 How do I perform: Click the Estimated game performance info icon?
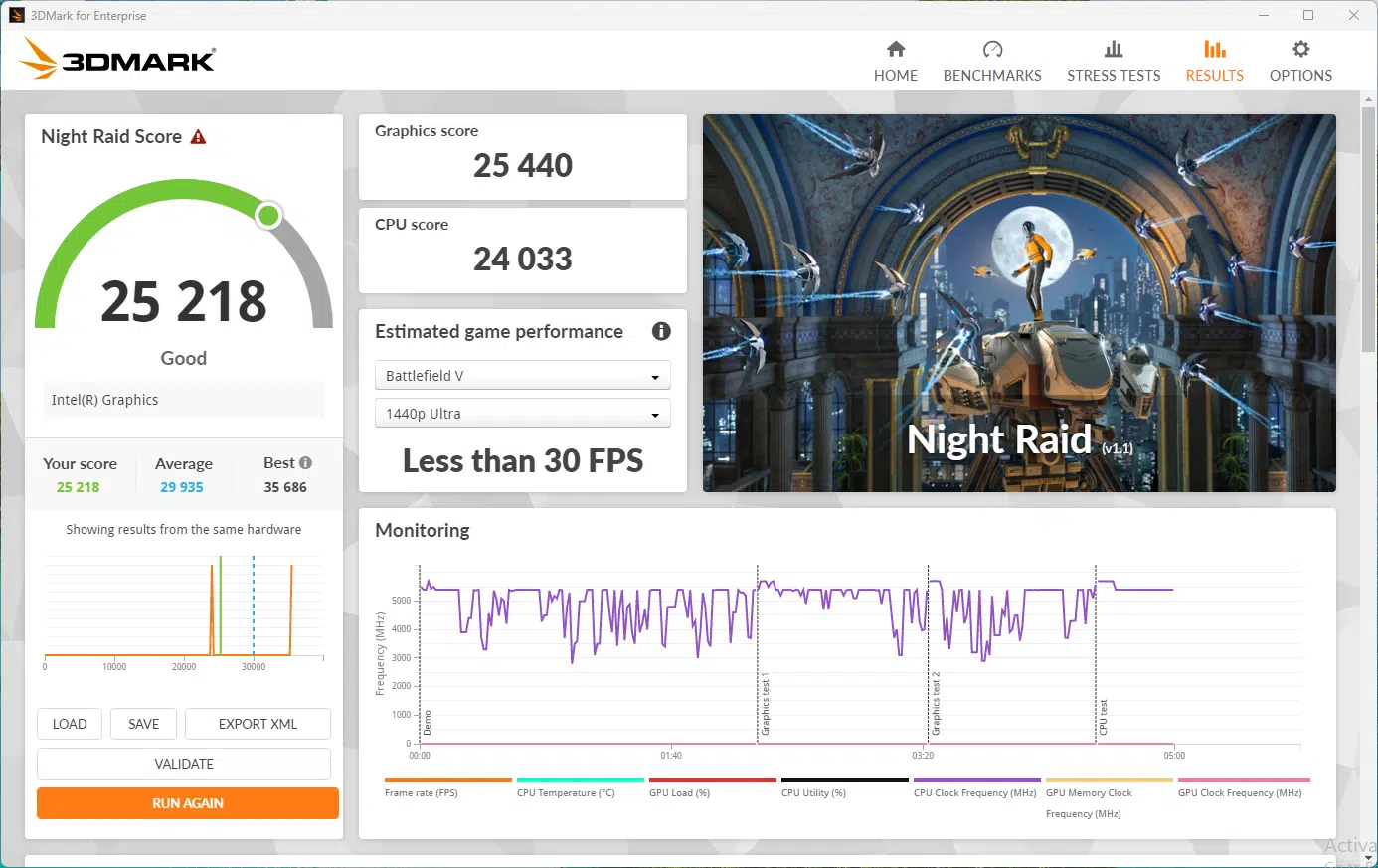661,331
